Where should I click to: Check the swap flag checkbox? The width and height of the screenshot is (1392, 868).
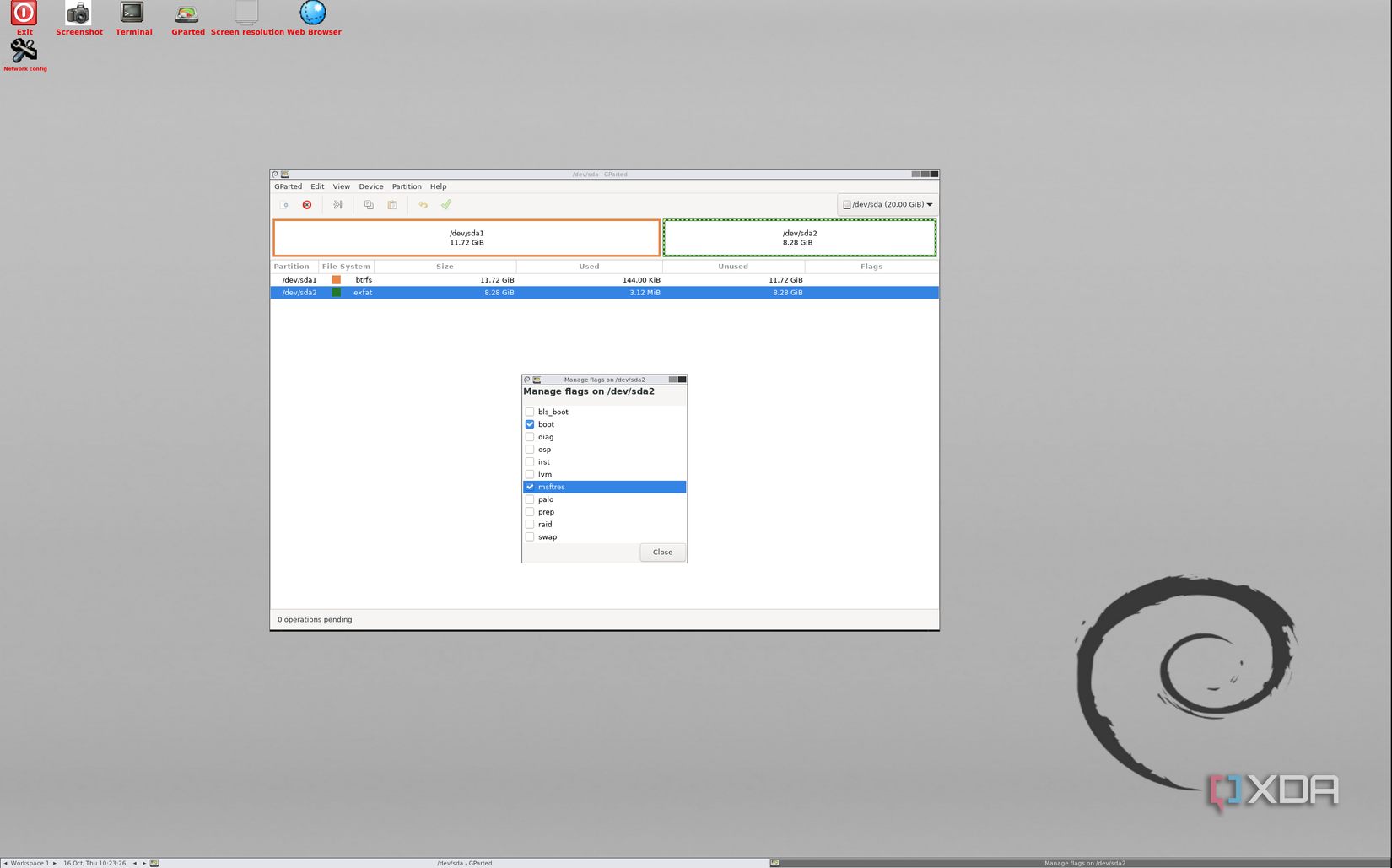point(530,536)
